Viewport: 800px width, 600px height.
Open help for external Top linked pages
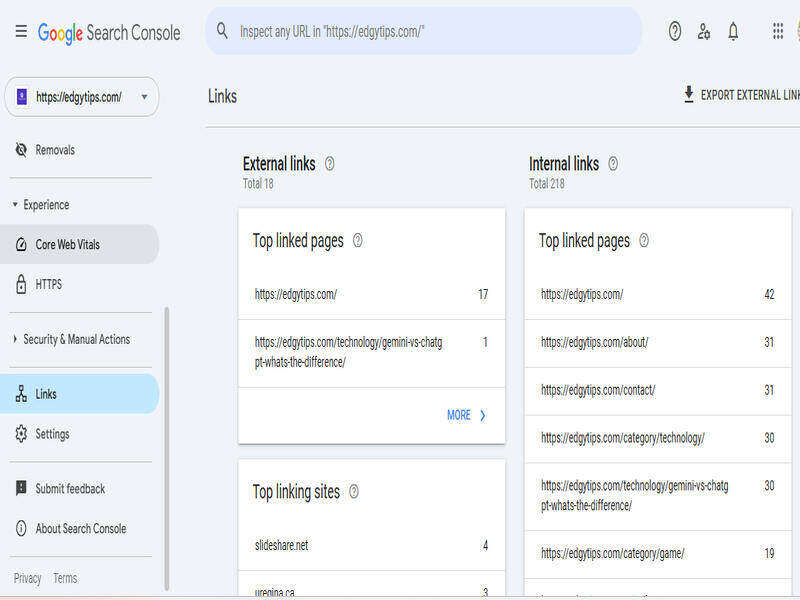tap(358, 240)
